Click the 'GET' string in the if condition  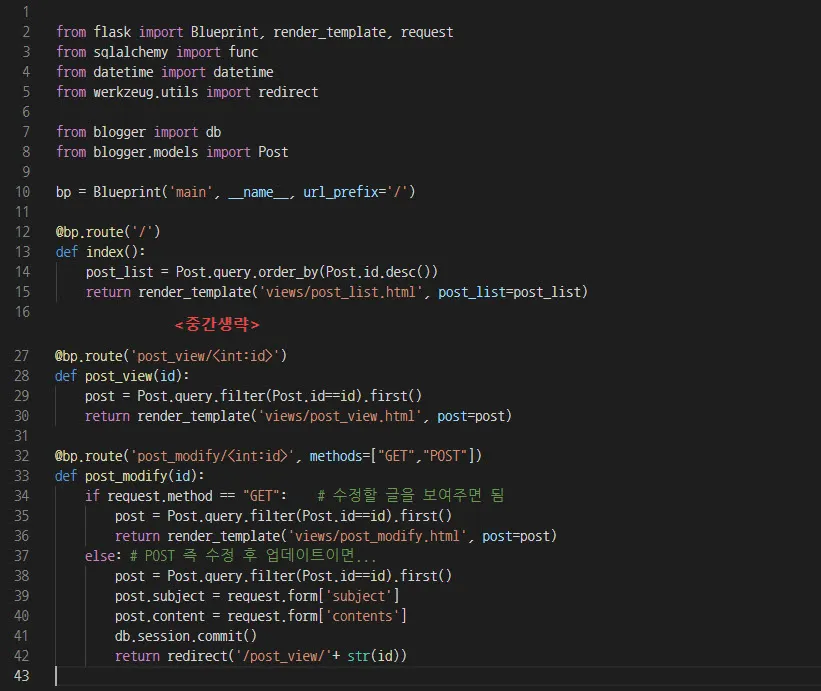(x=257, y=495)
